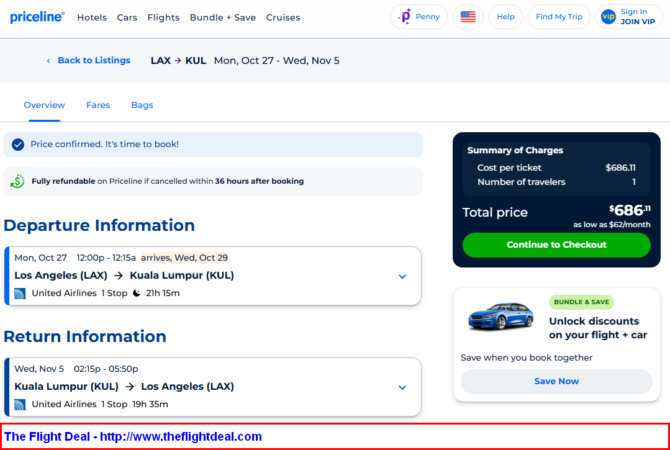Click 'Wed, Nov 5 02:15p - 05:50p' times
The width and height of the screenshot is (670, 450).
click(76, 369)
